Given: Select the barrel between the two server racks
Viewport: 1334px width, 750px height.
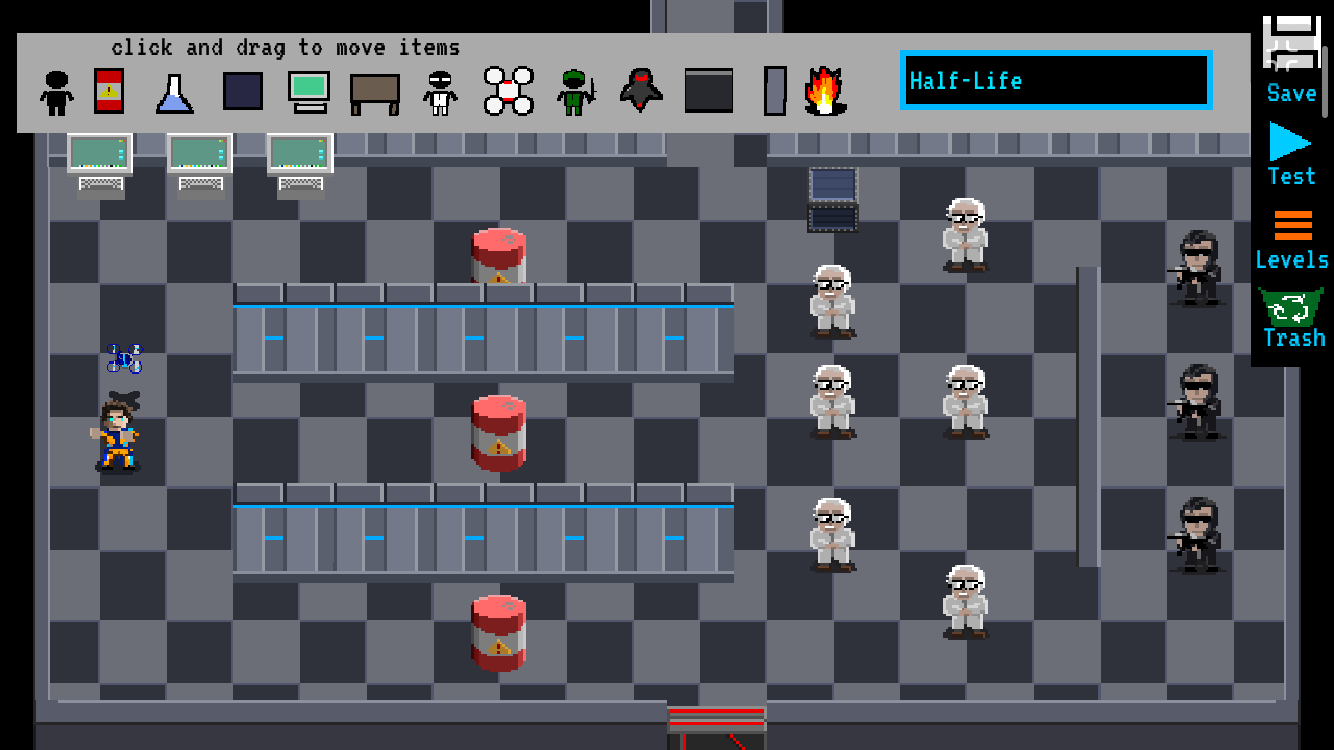Looking at the screenshot, I should (x=499, y=433).
